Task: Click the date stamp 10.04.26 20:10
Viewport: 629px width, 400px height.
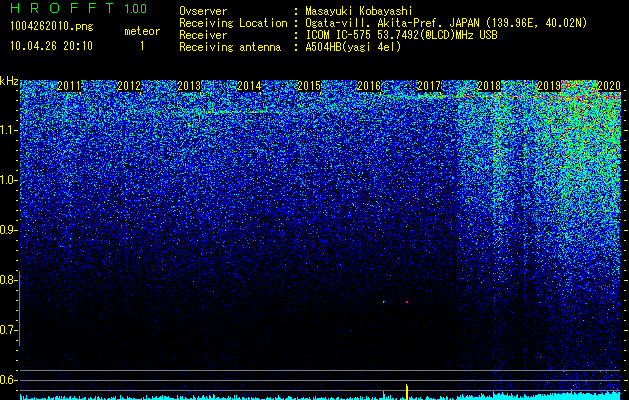Action: pos(51,46)
